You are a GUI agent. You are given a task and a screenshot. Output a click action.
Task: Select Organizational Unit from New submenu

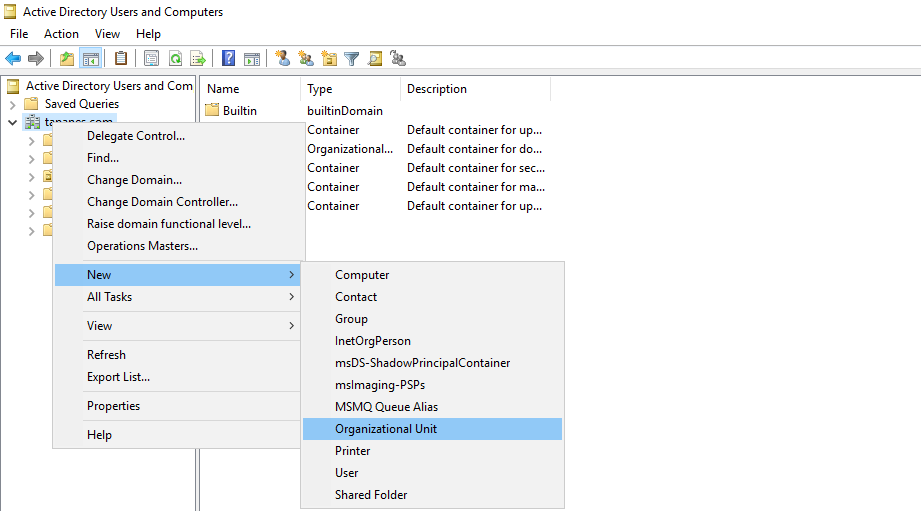click(x=386, y=429)
